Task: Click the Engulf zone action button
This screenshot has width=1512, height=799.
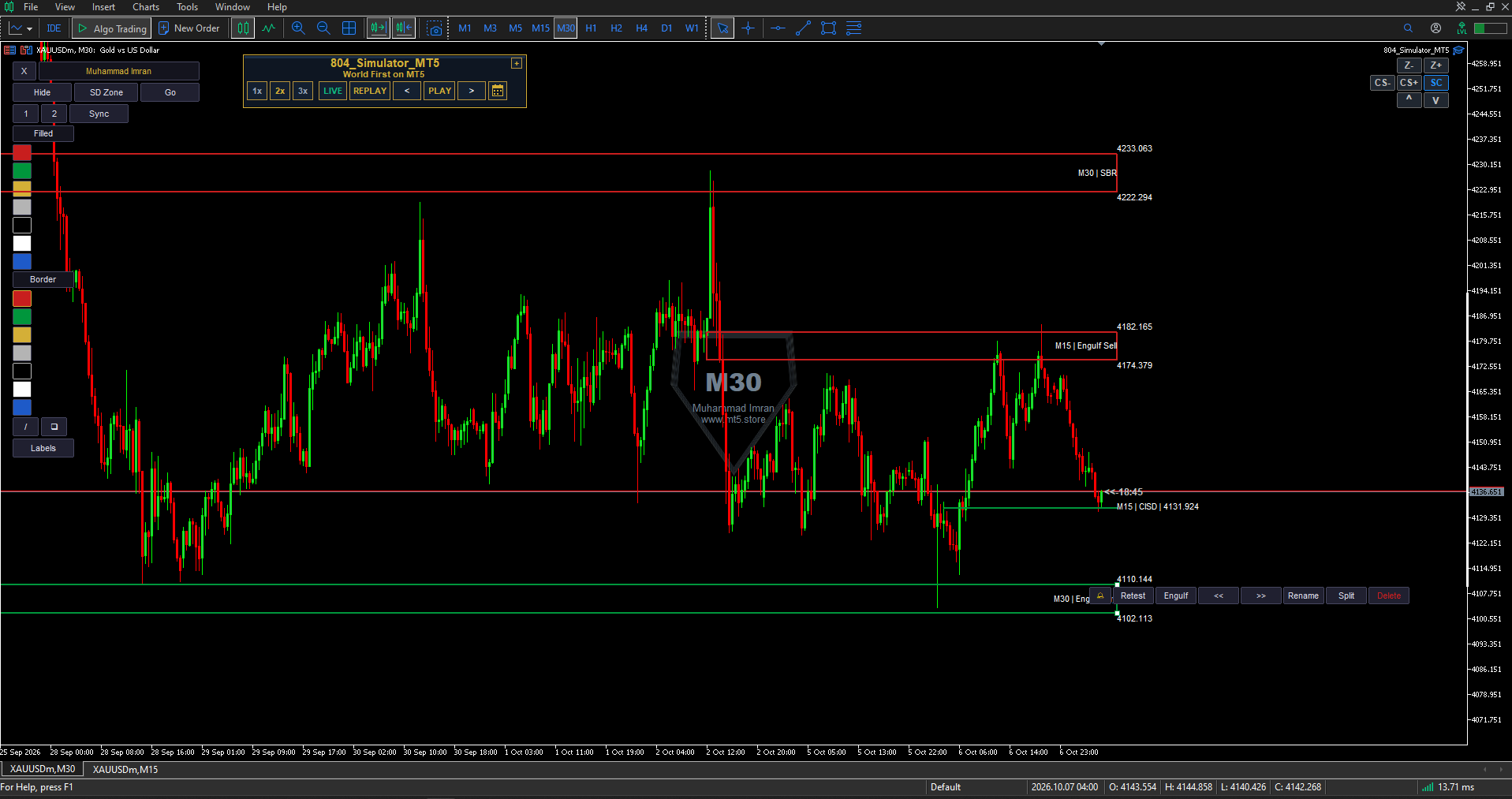Action: (1175, 596)
